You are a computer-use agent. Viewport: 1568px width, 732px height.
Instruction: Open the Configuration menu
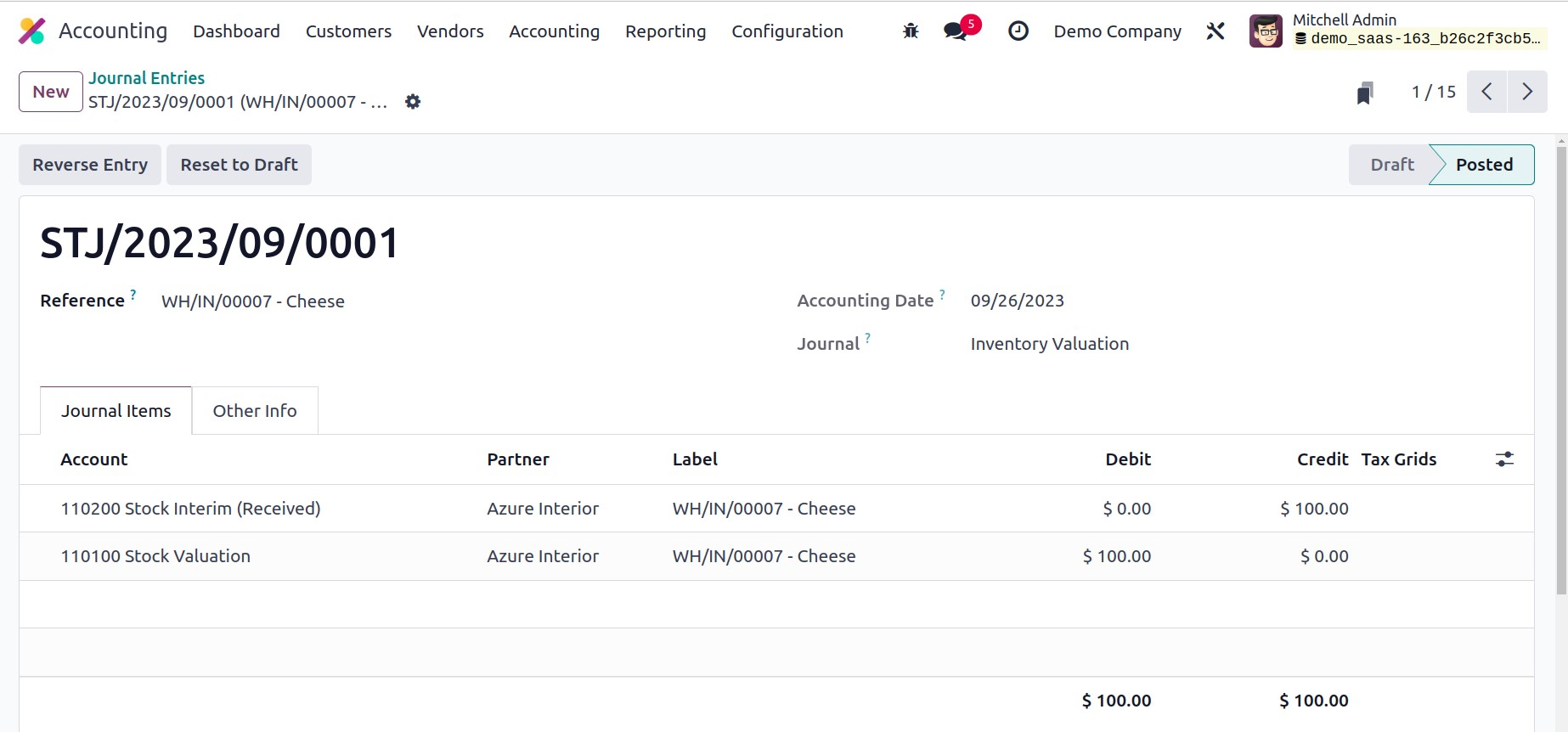[787, 31]
